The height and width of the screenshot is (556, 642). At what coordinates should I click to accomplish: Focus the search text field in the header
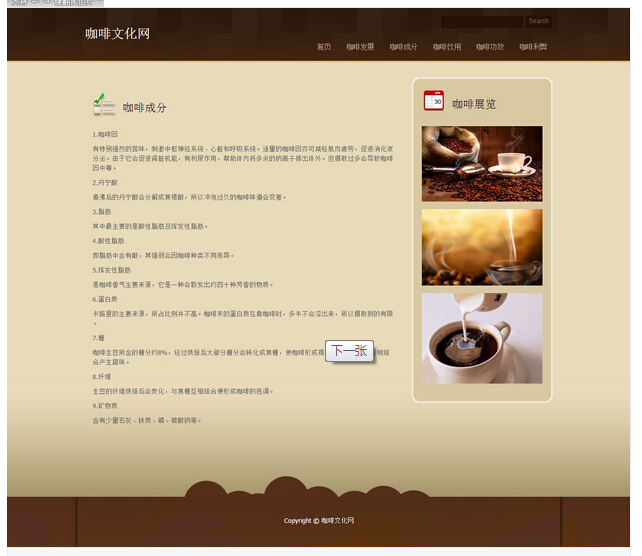pyautogui.click(x=482, y=21)
